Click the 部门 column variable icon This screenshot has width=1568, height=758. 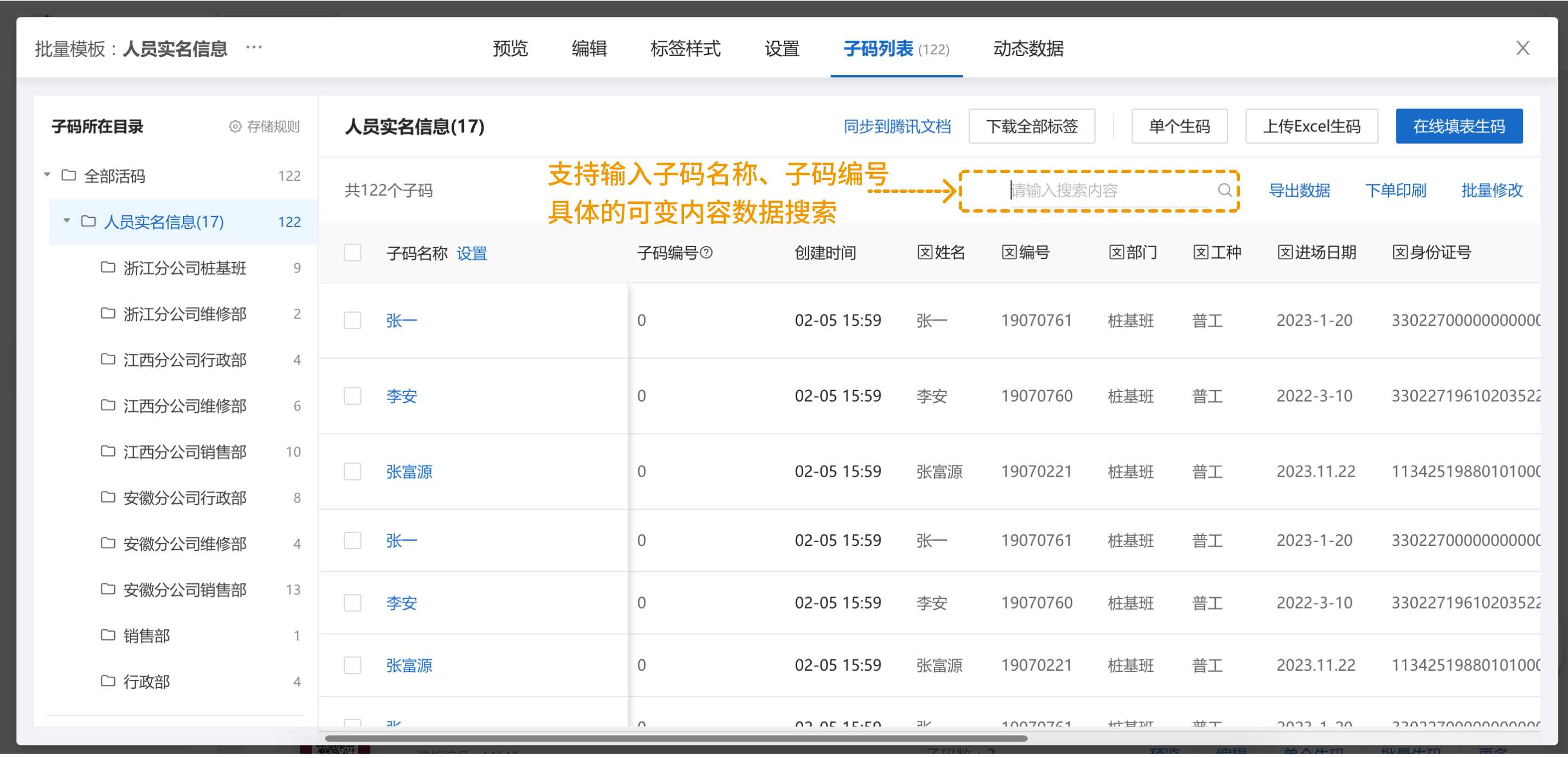(x=1116, y=253)
